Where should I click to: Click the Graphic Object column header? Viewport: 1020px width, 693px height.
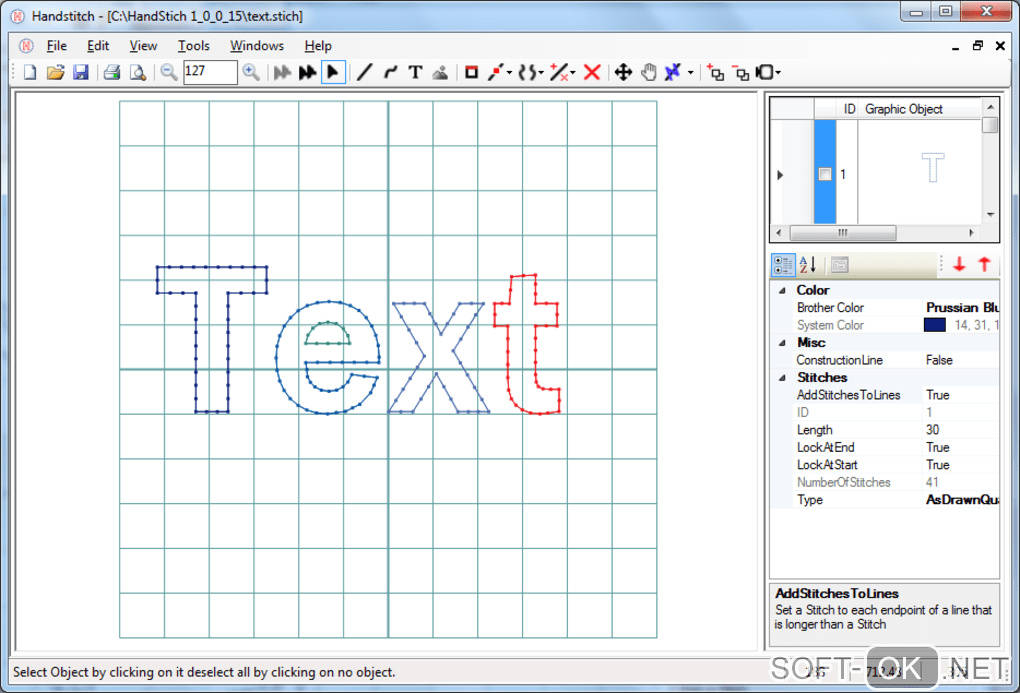click(904, 109)
